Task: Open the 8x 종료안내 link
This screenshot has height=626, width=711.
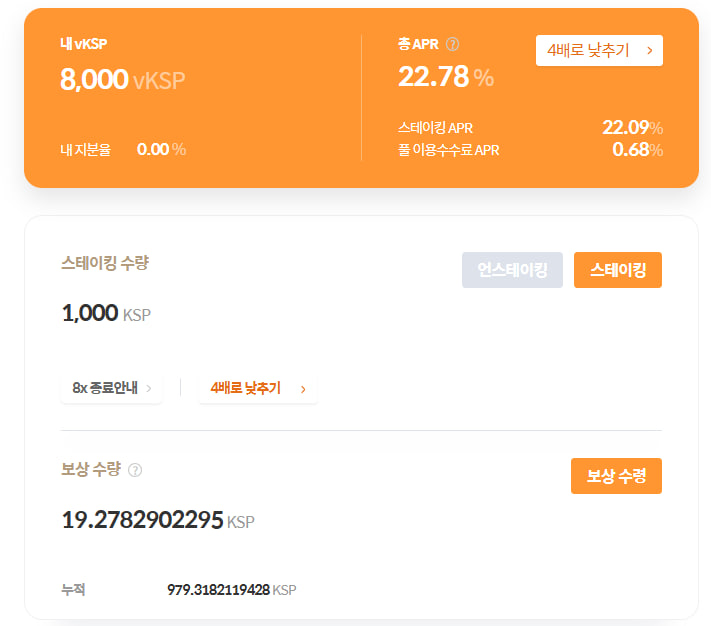Action: 112,388
